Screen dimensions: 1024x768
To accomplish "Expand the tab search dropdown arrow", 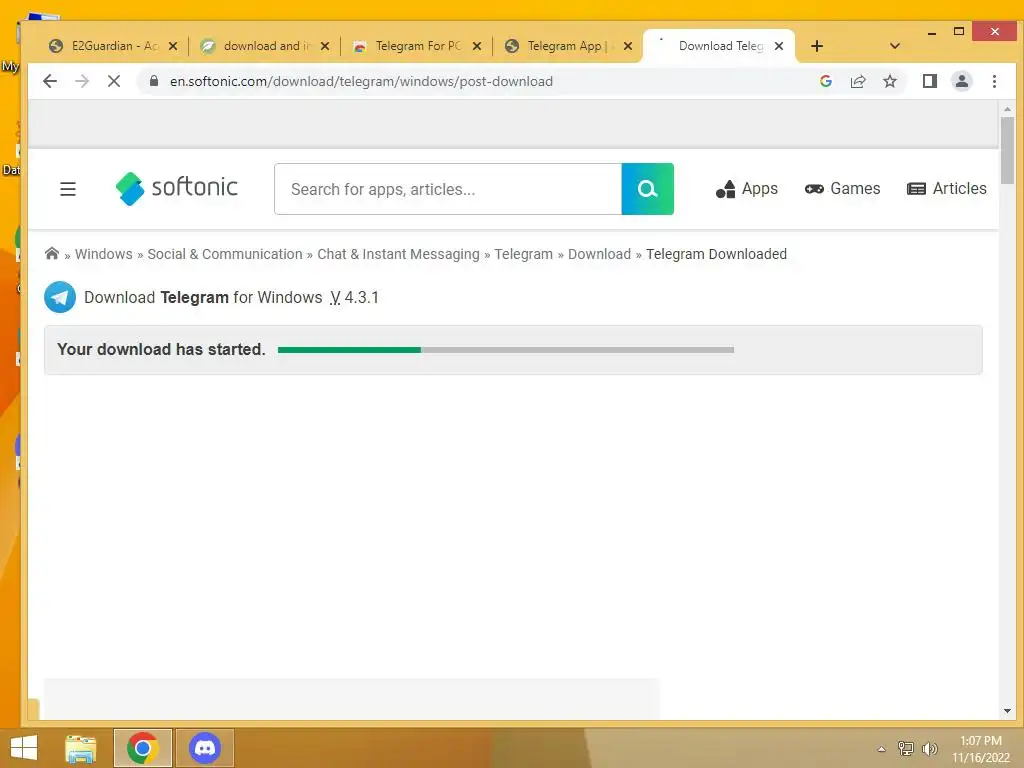I will tap(895, 46).
